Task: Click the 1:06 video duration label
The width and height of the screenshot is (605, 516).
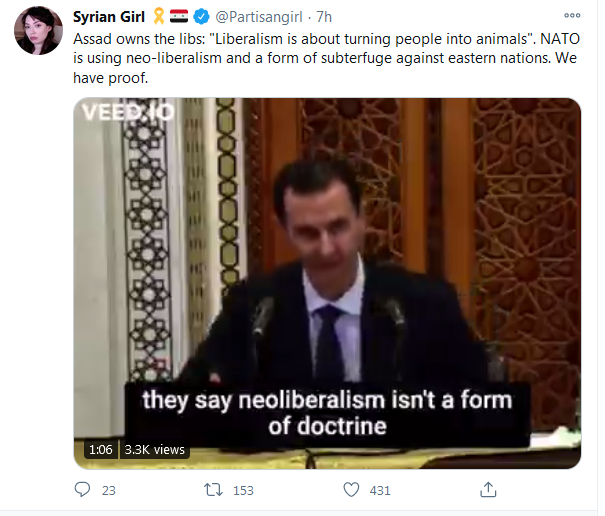Action: (100, 449)
